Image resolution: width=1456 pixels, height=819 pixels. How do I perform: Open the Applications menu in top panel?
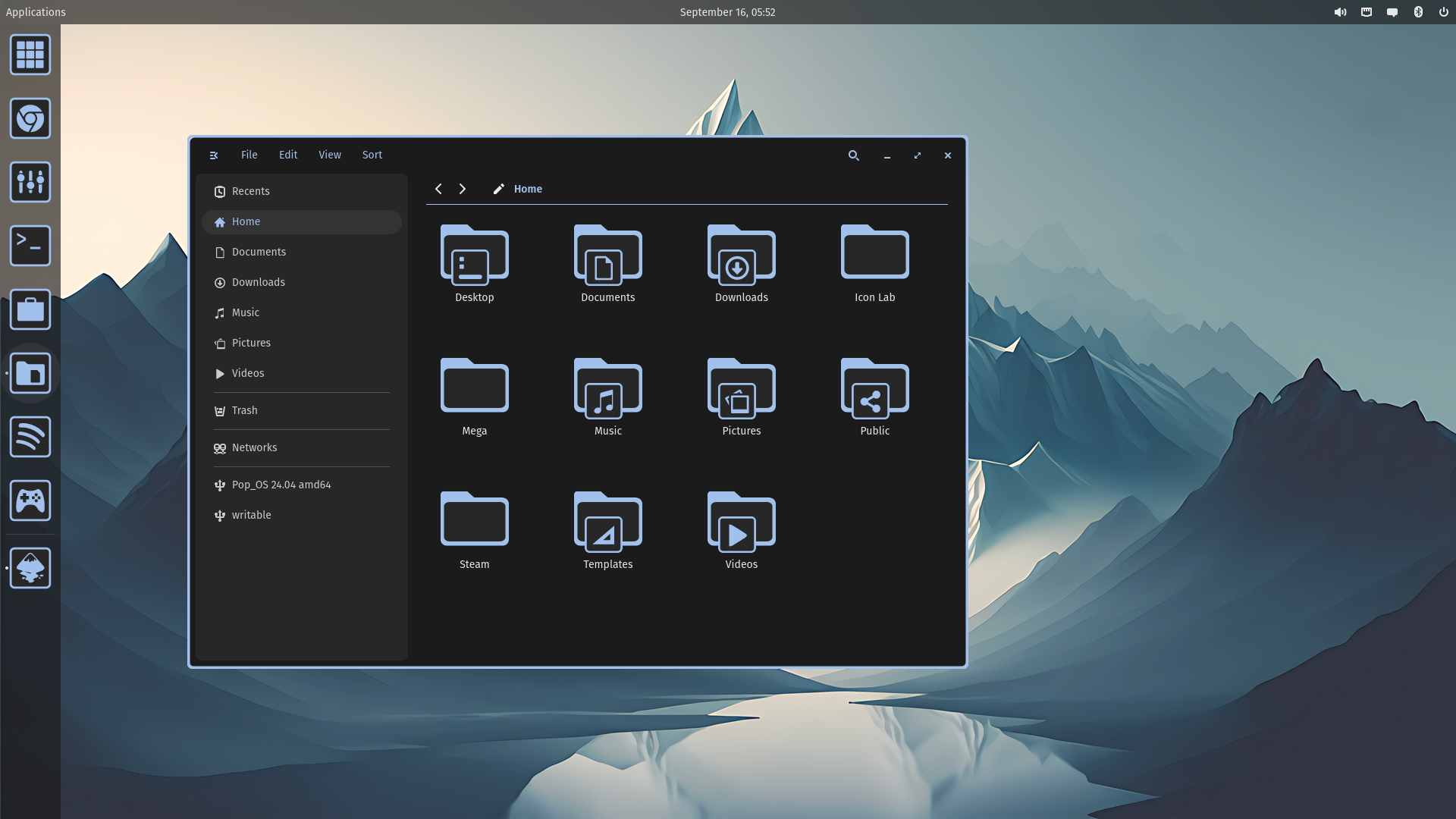[36, 12]
